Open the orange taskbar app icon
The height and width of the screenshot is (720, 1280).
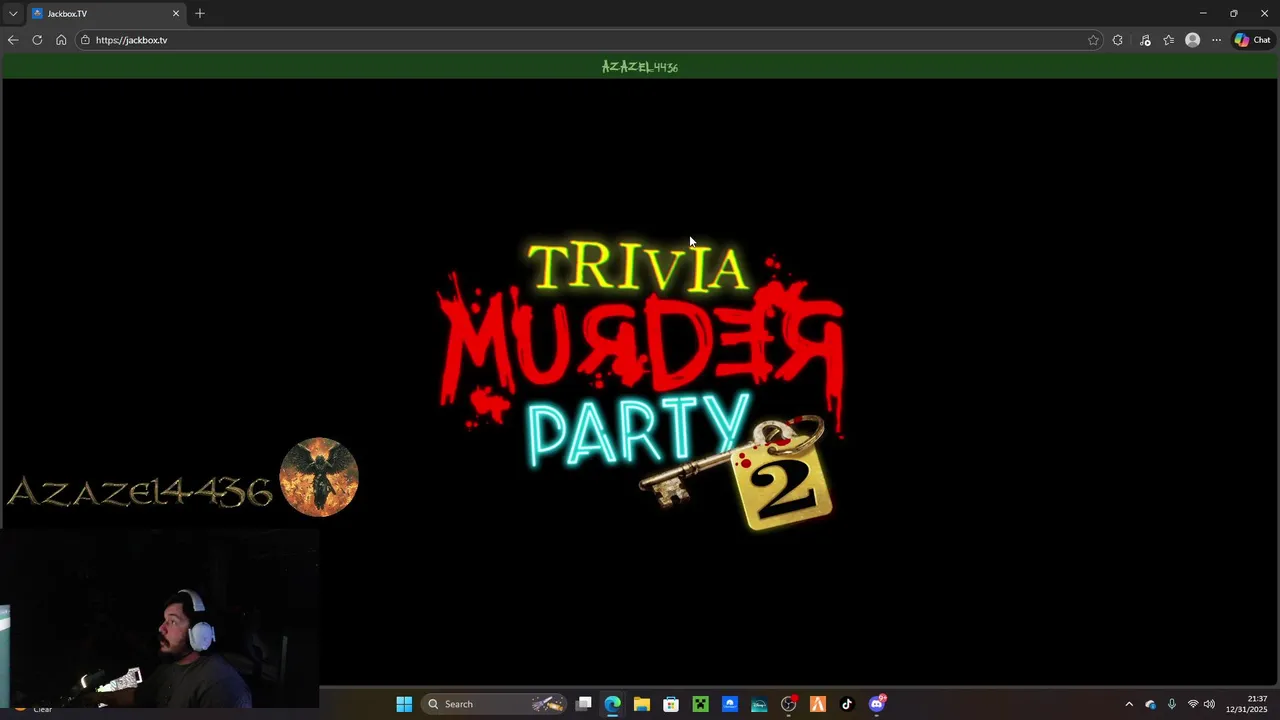click(818, 704)
